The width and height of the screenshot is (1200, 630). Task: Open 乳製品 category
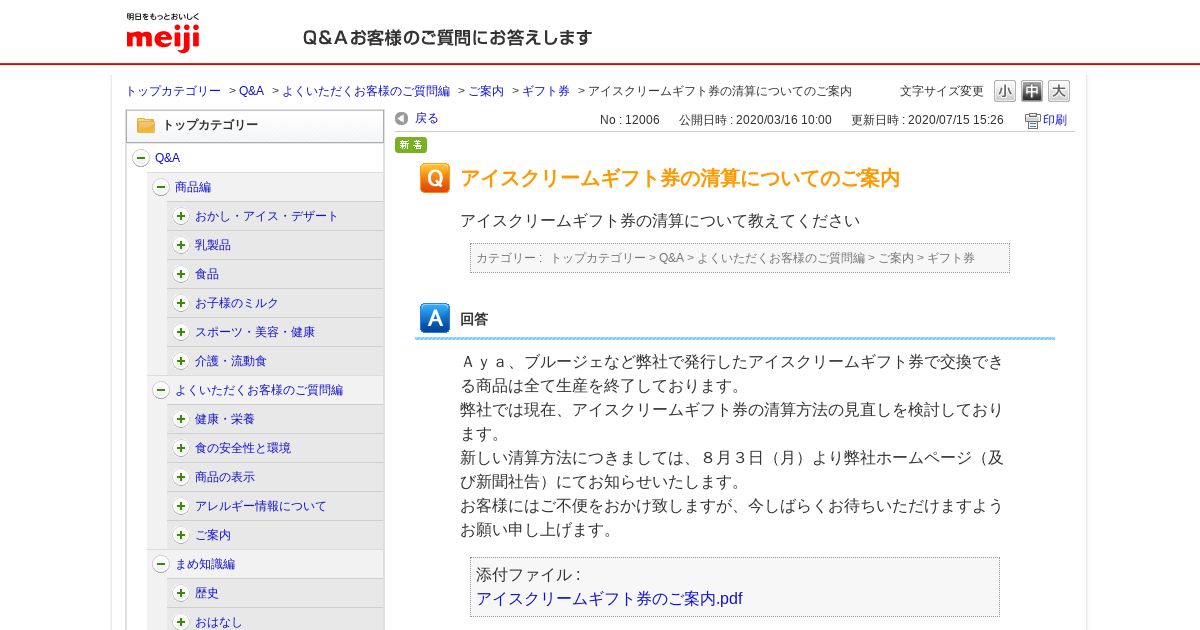point(213,245)
